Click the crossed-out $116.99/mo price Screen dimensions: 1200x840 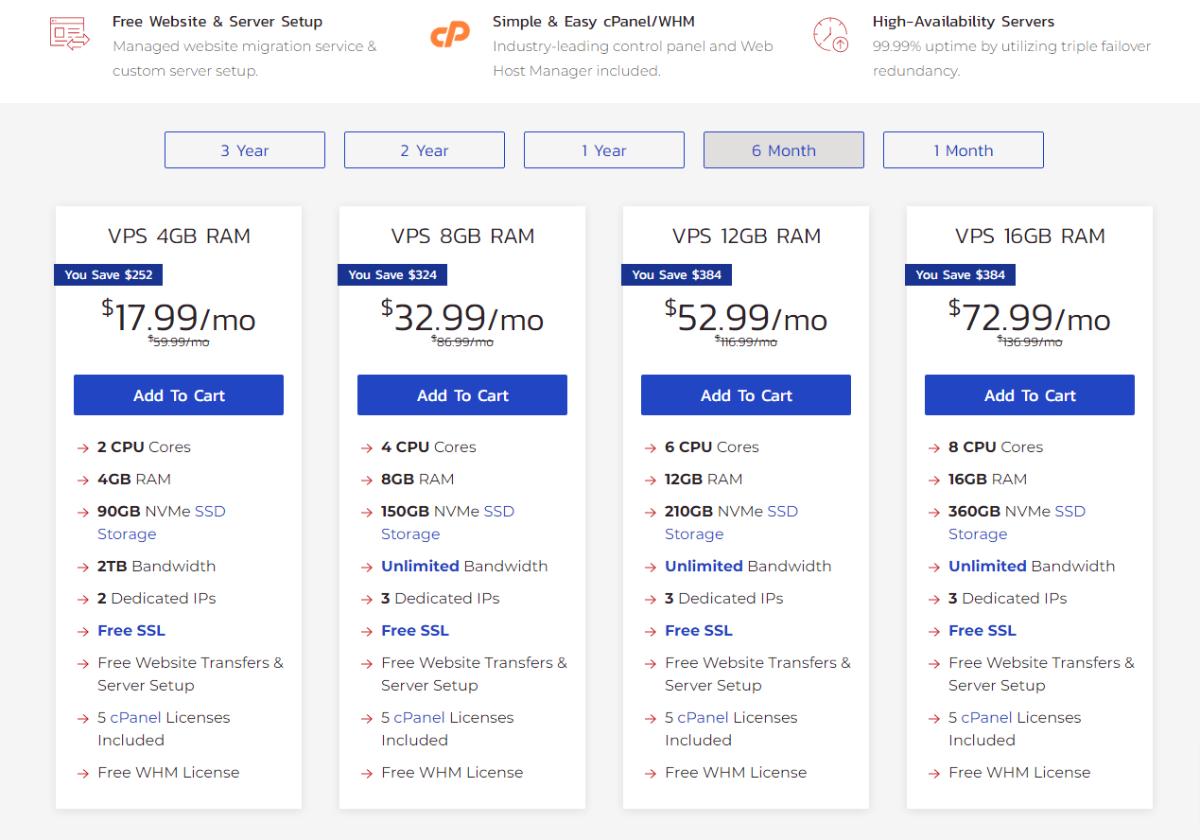pyautogui.click(x=746, y=342)
